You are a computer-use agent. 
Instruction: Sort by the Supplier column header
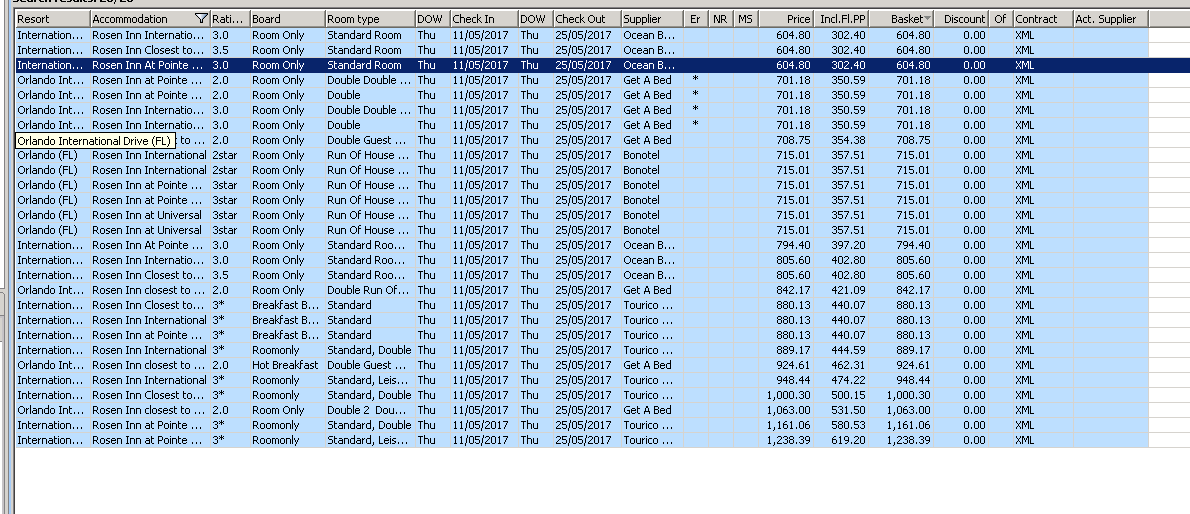point(652,19)
